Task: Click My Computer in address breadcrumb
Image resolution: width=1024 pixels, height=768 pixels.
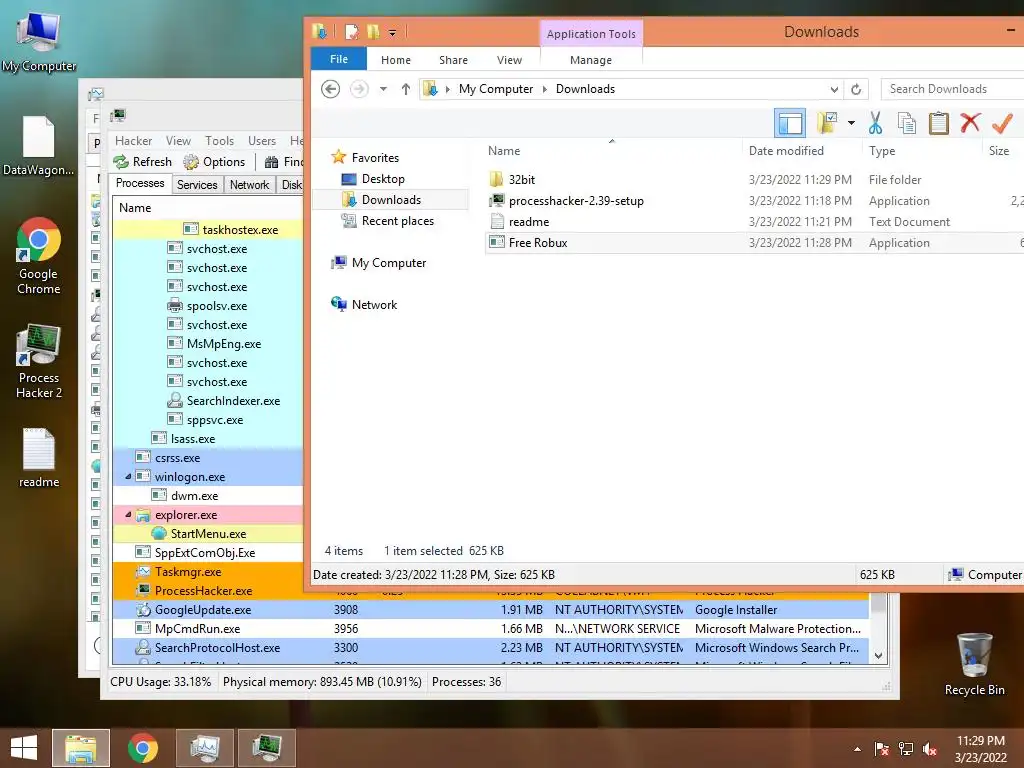Action: point(496,89)
